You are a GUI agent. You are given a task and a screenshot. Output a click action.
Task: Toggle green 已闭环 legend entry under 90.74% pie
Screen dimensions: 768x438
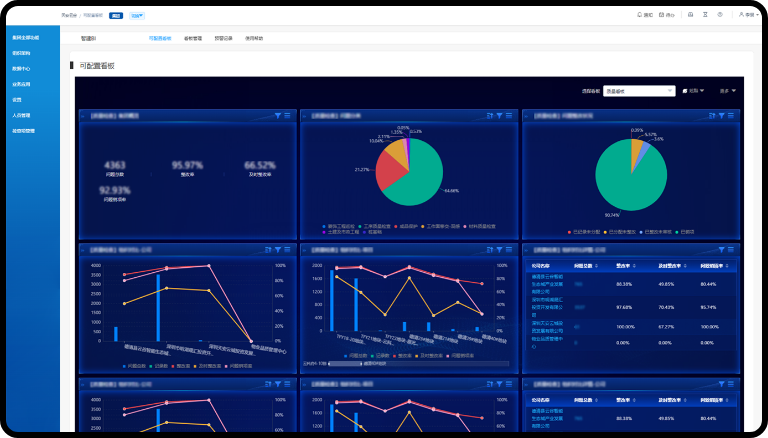point(685,232)
